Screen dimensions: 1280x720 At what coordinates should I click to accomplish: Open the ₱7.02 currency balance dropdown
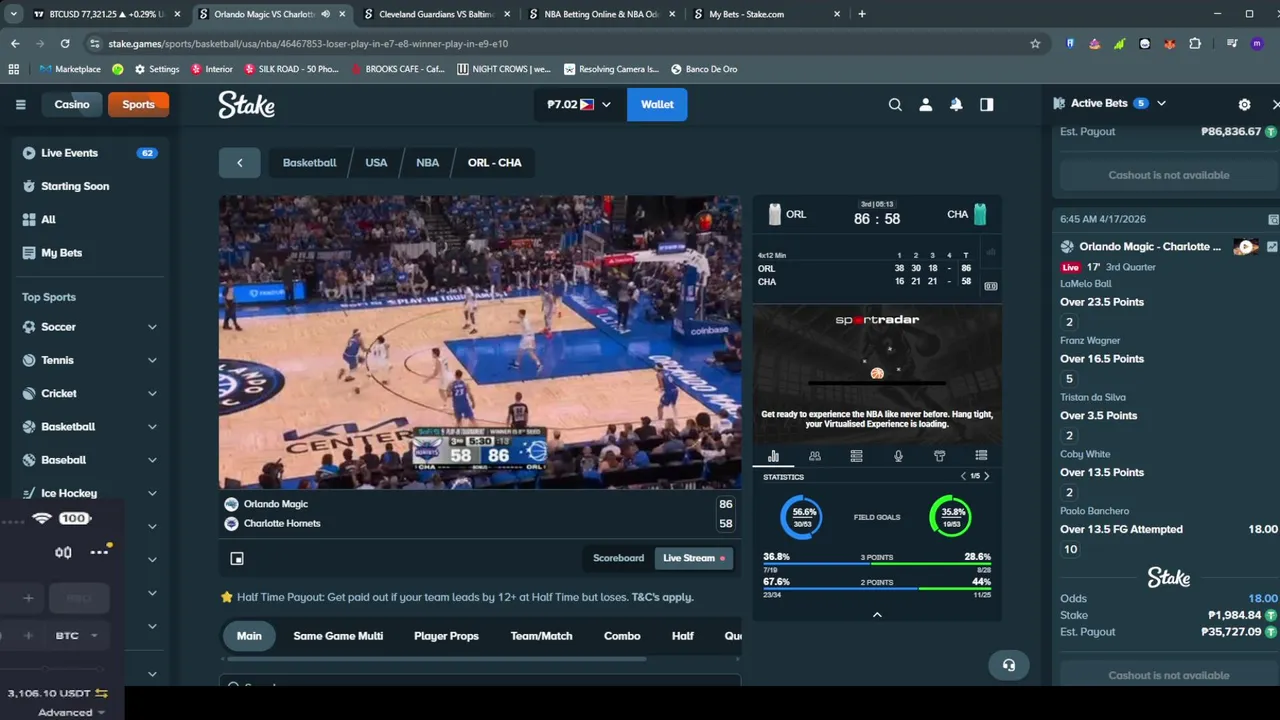pos(578,104)
